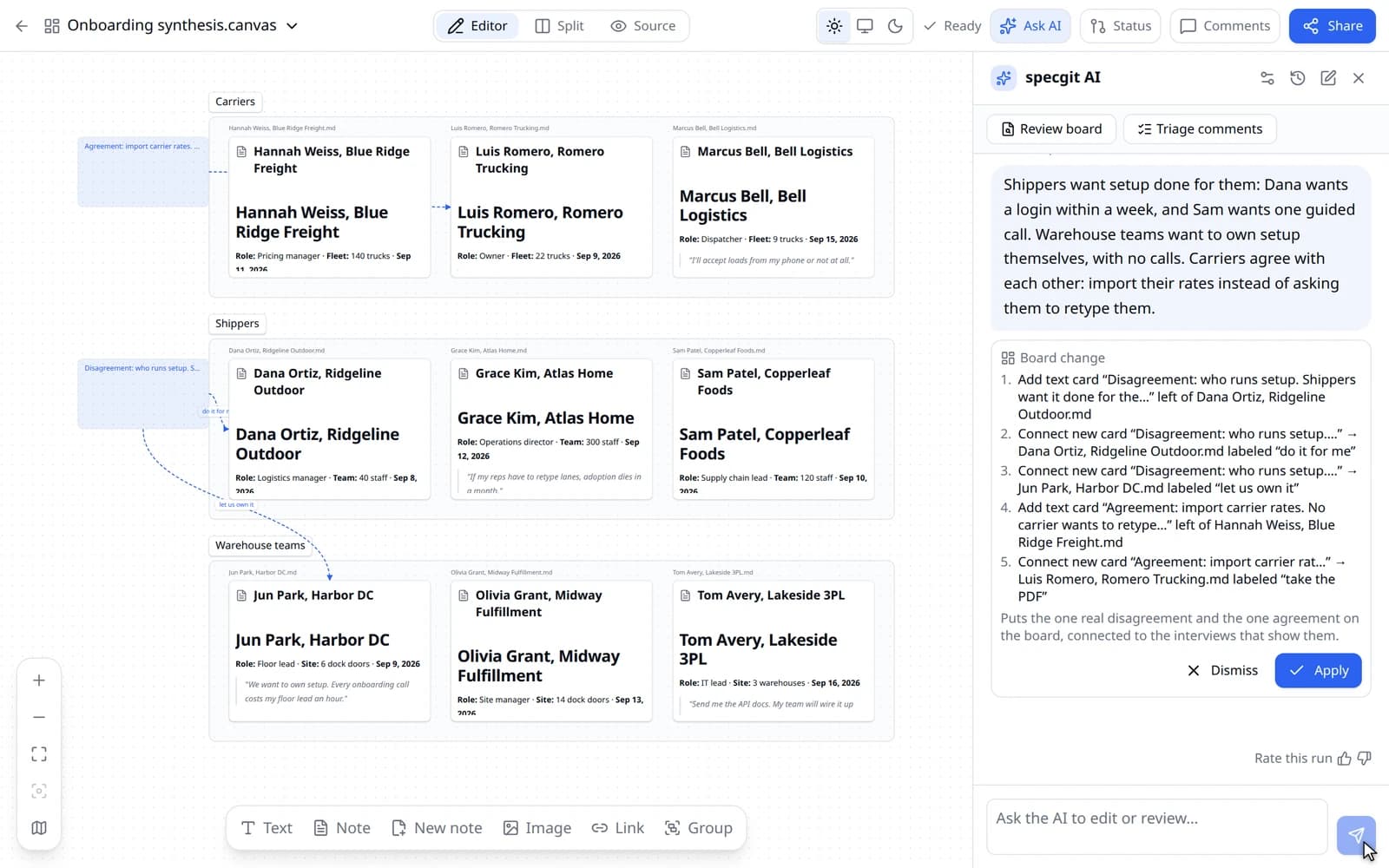This screenshot has width=1389, height=868.
Task: Rate this run thumbs up
Action: point(1344,759)
